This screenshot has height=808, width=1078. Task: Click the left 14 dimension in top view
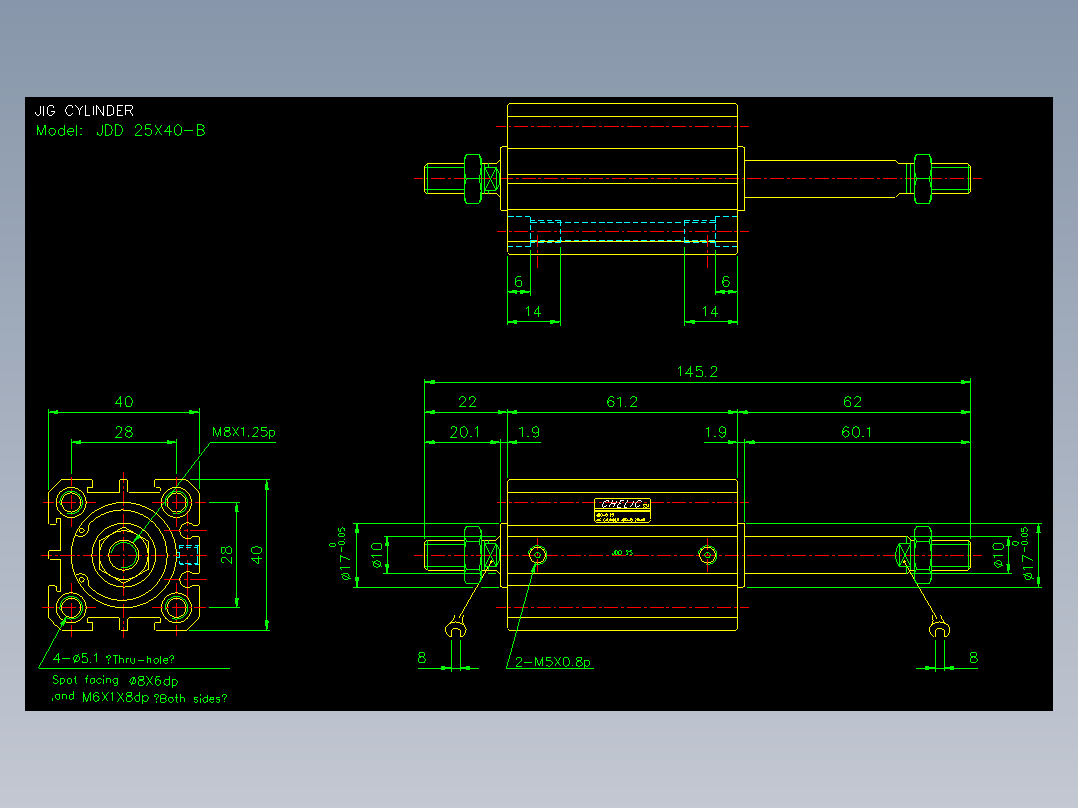(533, 312)
